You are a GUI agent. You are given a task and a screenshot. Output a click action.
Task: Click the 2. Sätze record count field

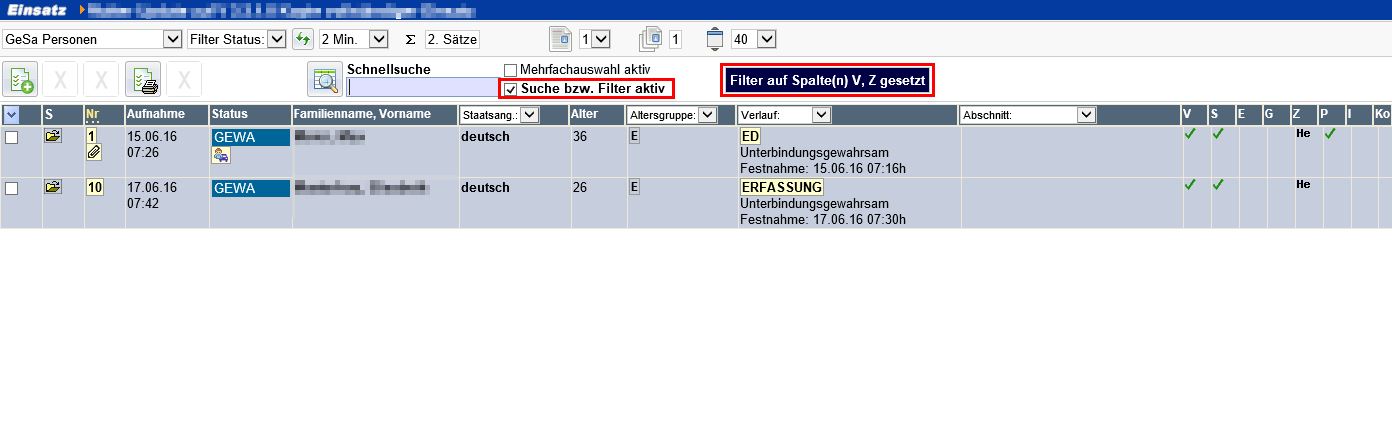coord(452,39)
